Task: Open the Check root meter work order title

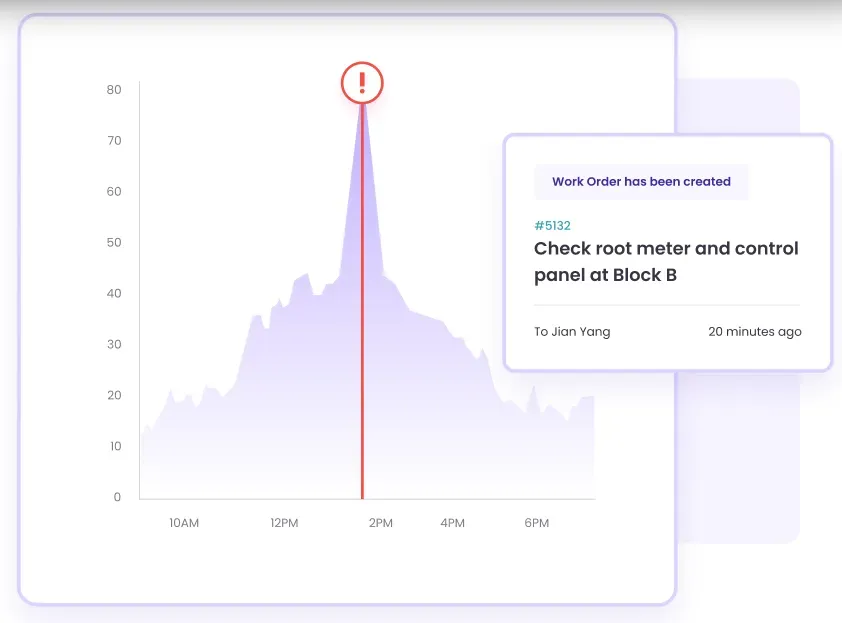Action: [x=666, y=261]
